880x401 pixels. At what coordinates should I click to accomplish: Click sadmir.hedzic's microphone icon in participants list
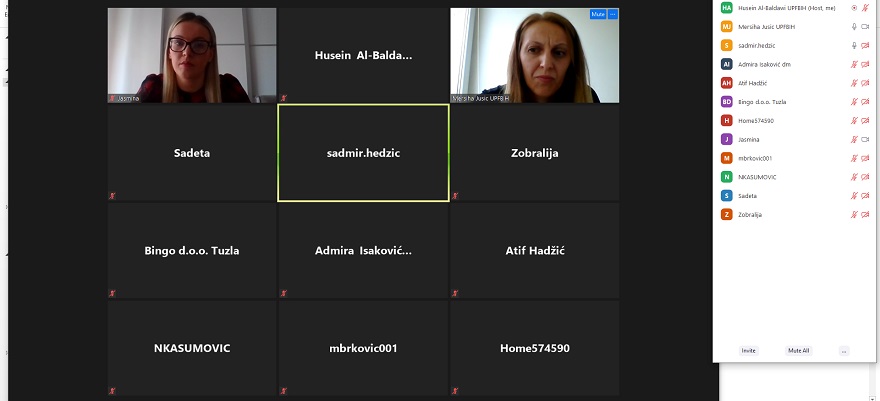pyautogui.click(x=854, y=45)
